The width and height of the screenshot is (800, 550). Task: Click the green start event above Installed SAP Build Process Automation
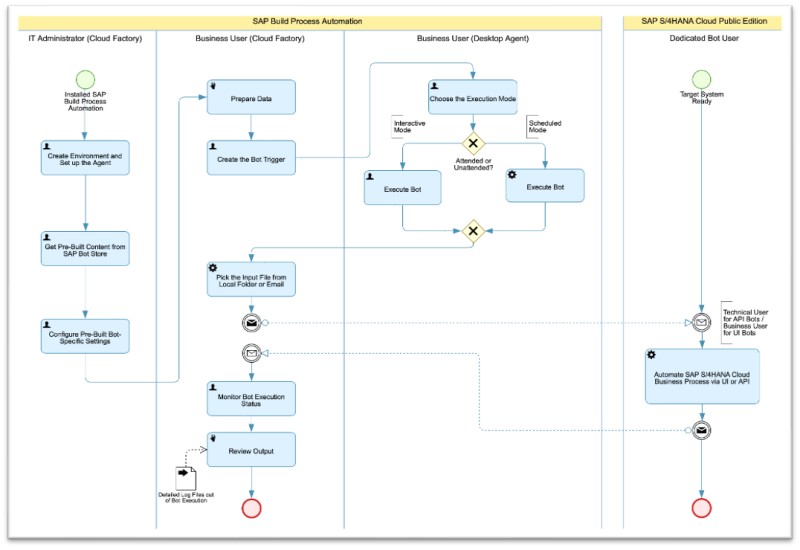coord(85,78)
